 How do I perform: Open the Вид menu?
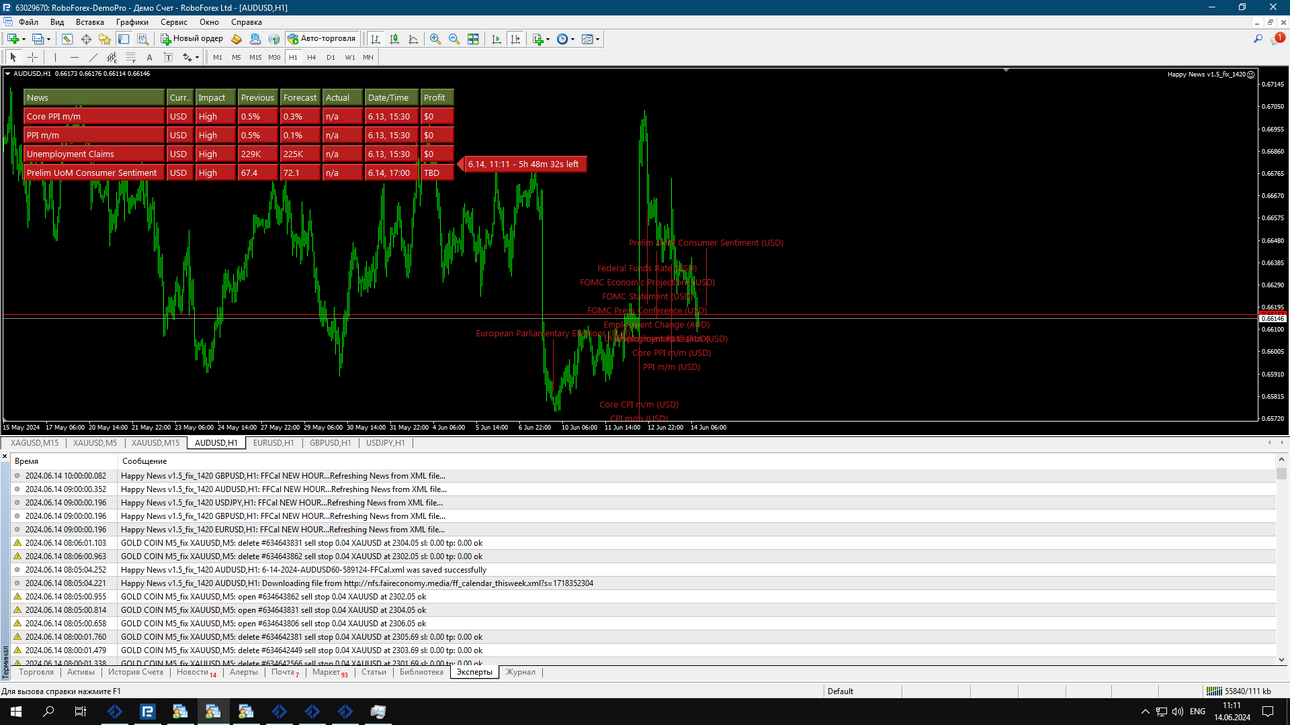[x=57, y=22]
